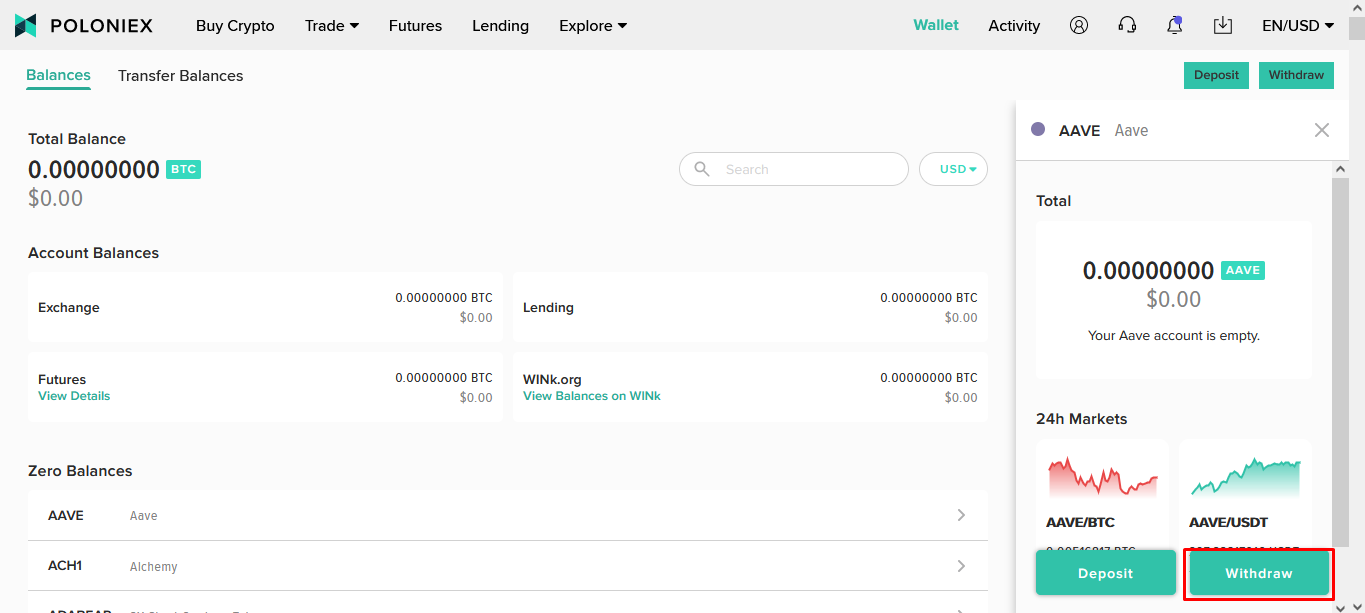Click the BTC badge by total balance

183,170
